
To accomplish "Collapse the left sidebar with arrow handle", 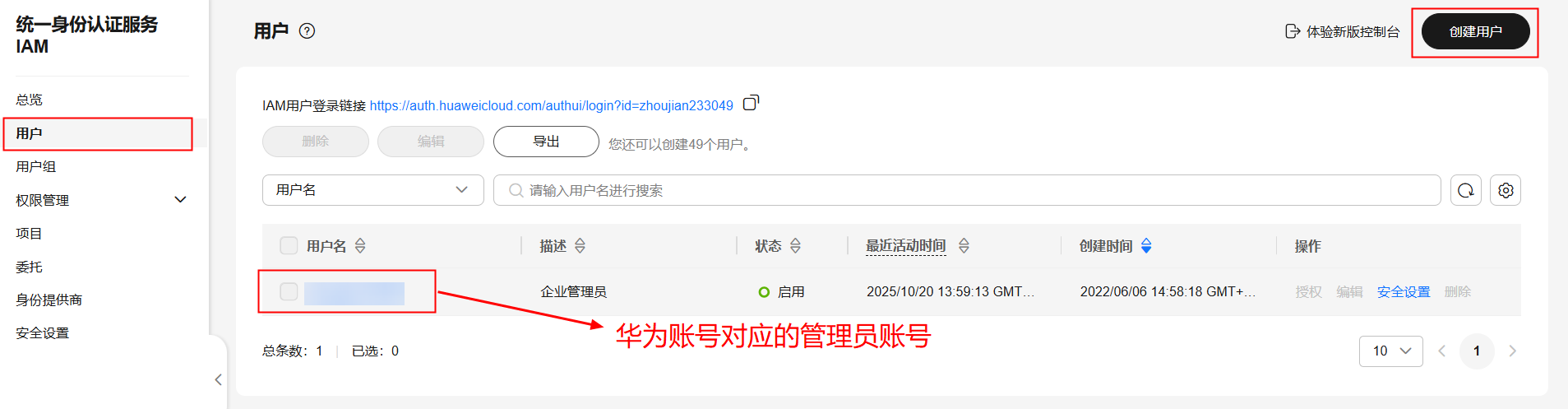I will 218,379.
